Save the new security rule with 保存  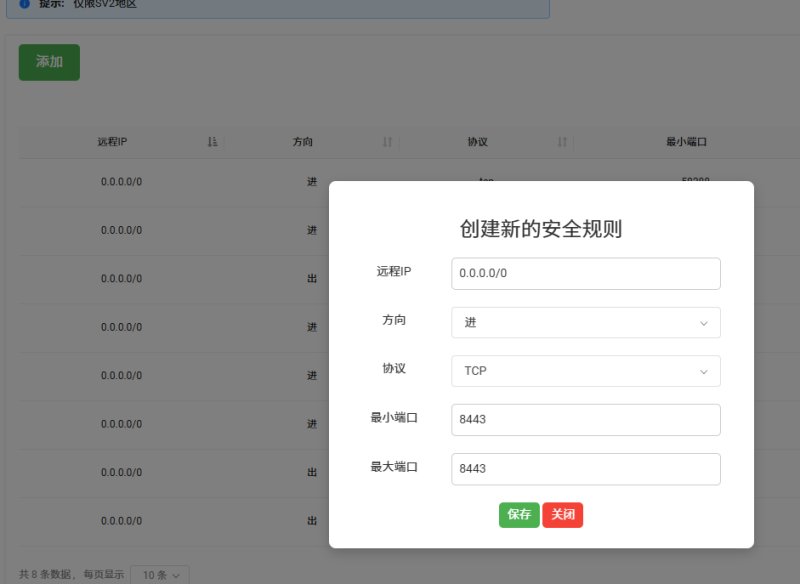pos(519,515)
